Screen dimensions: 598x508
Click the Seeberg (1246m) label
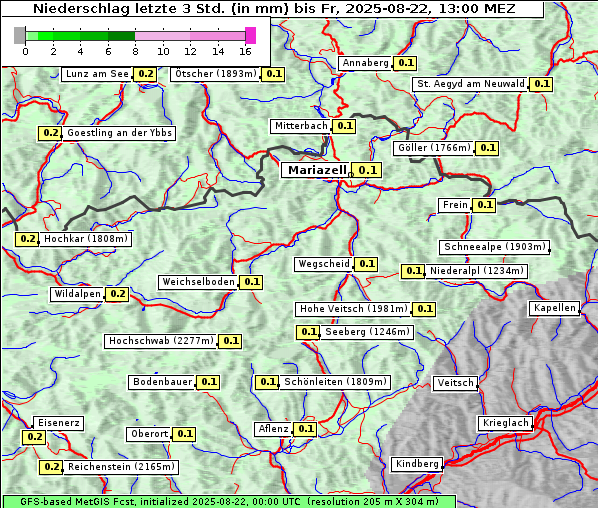(x=367, y=332)
